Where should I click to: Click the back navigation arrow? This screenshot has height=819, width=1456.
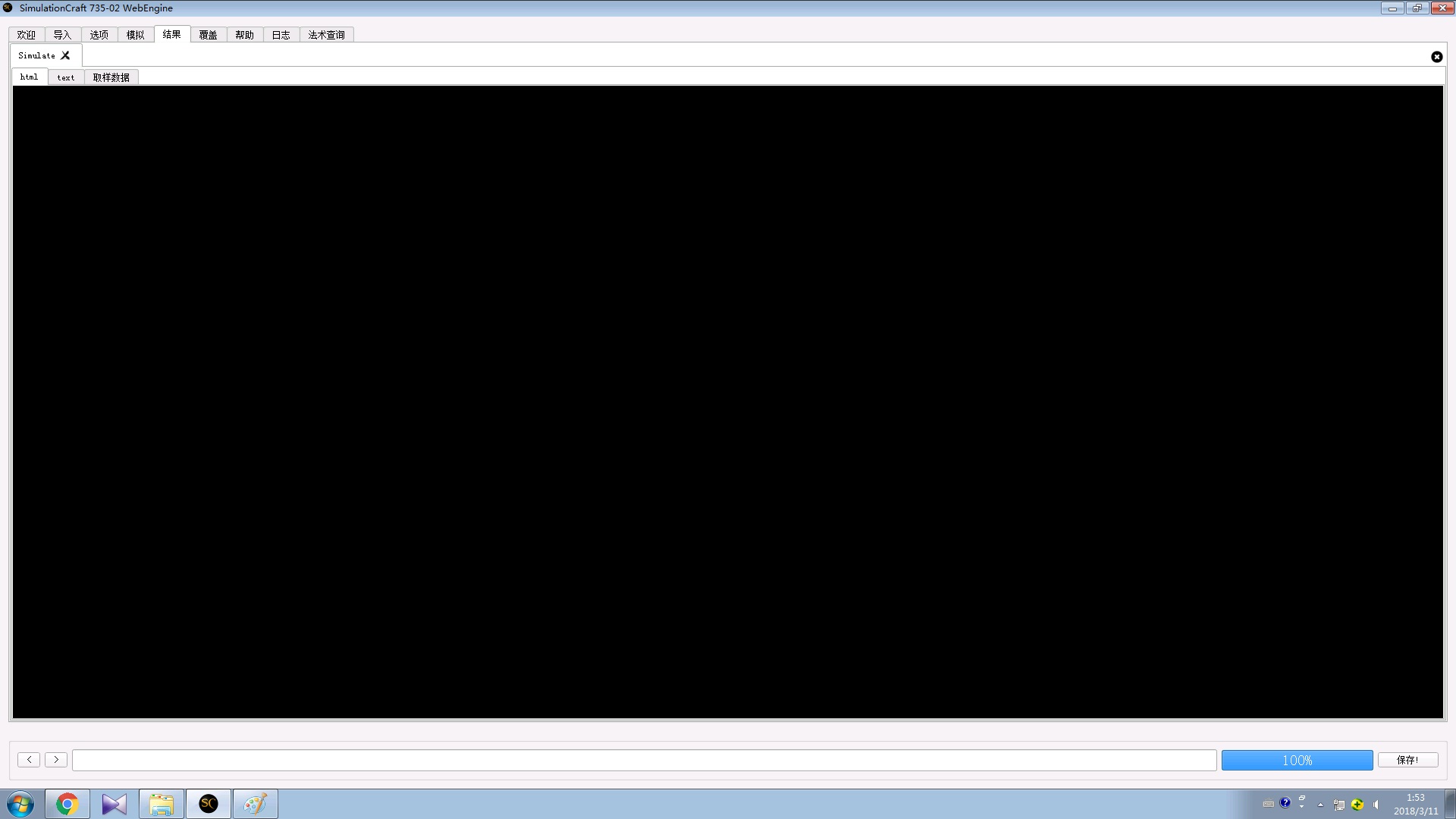(28, 759)
